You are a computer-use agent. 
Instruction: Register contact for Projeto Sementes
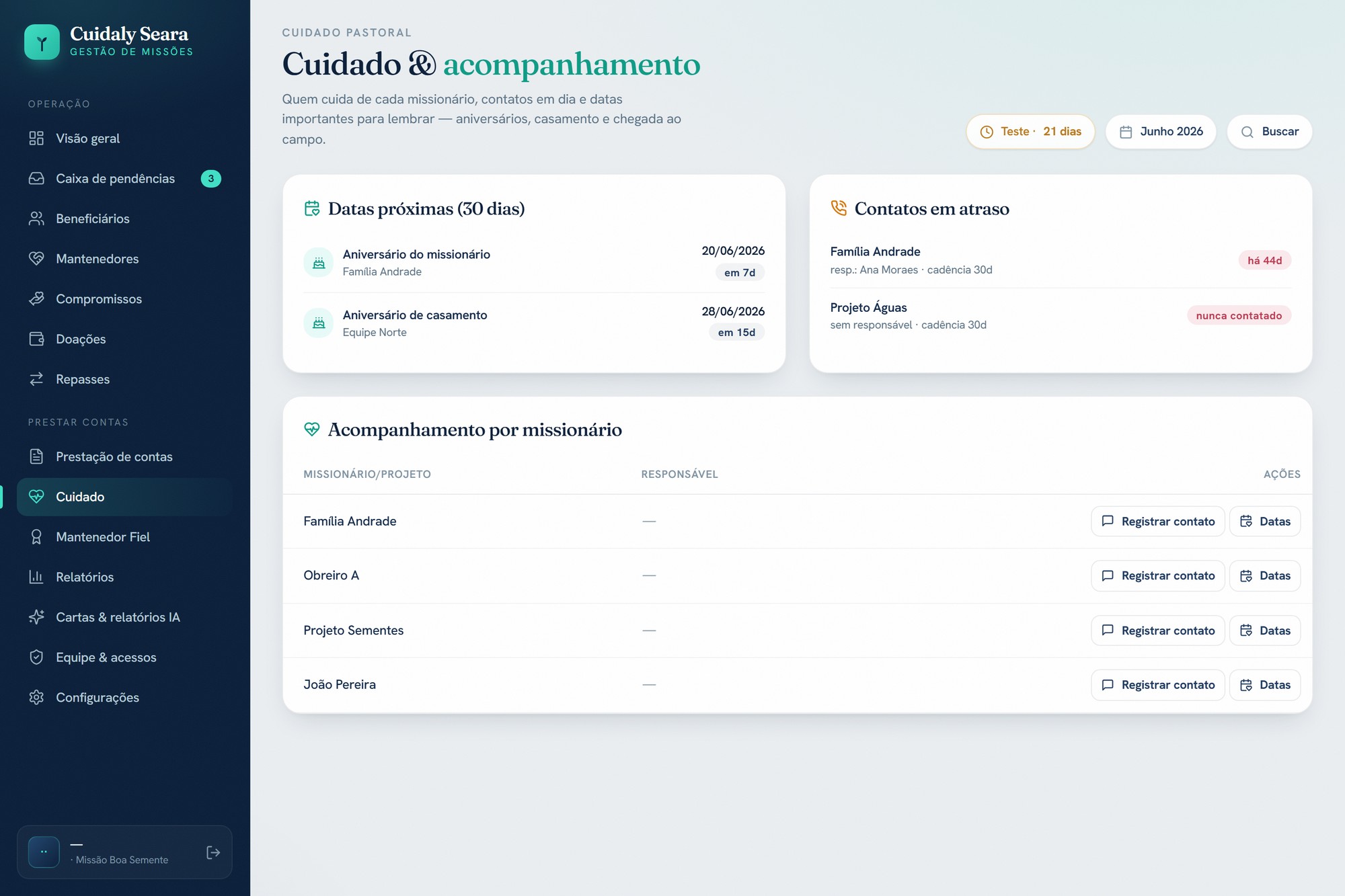(x=1157, y=630)
